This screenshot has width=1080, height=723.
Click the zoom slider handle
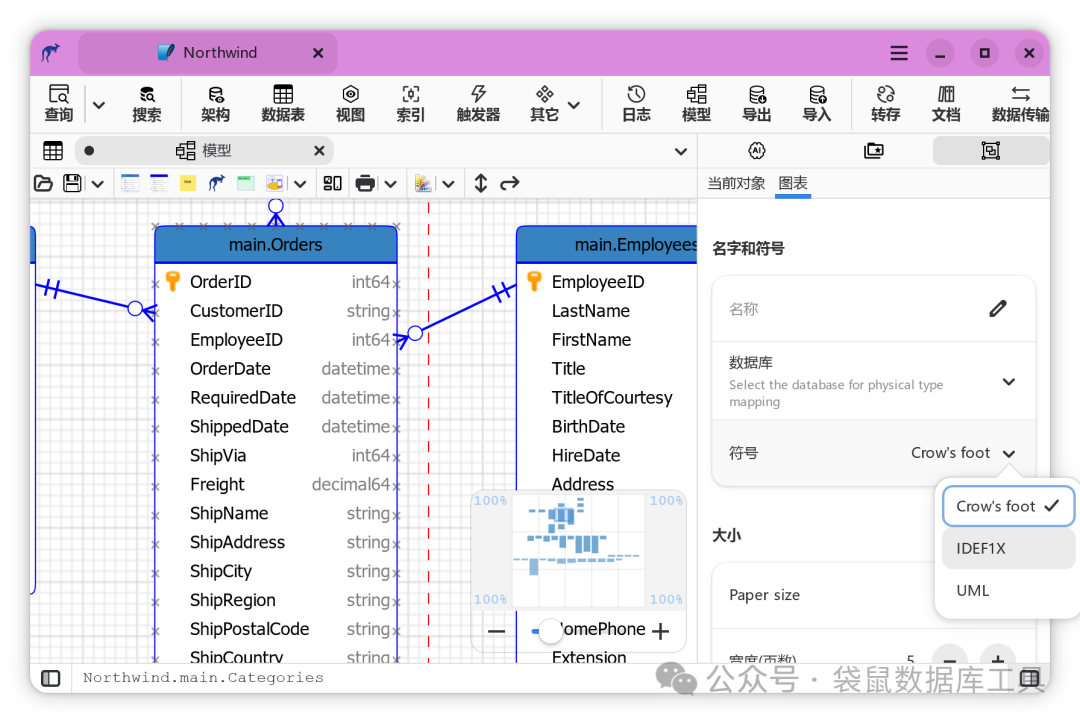click(x=550, y=631)
